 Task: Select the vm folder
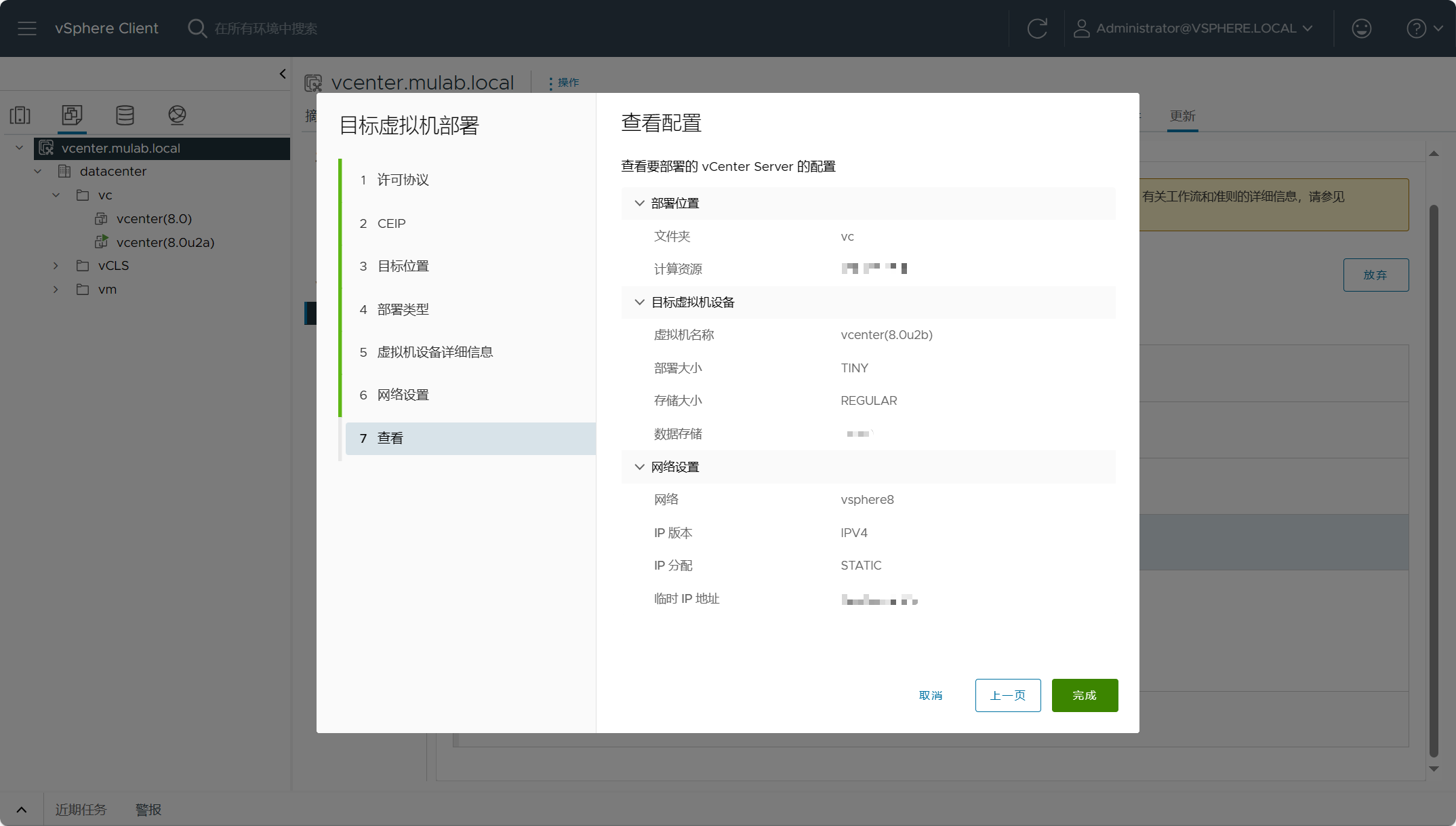pos(107,290)
